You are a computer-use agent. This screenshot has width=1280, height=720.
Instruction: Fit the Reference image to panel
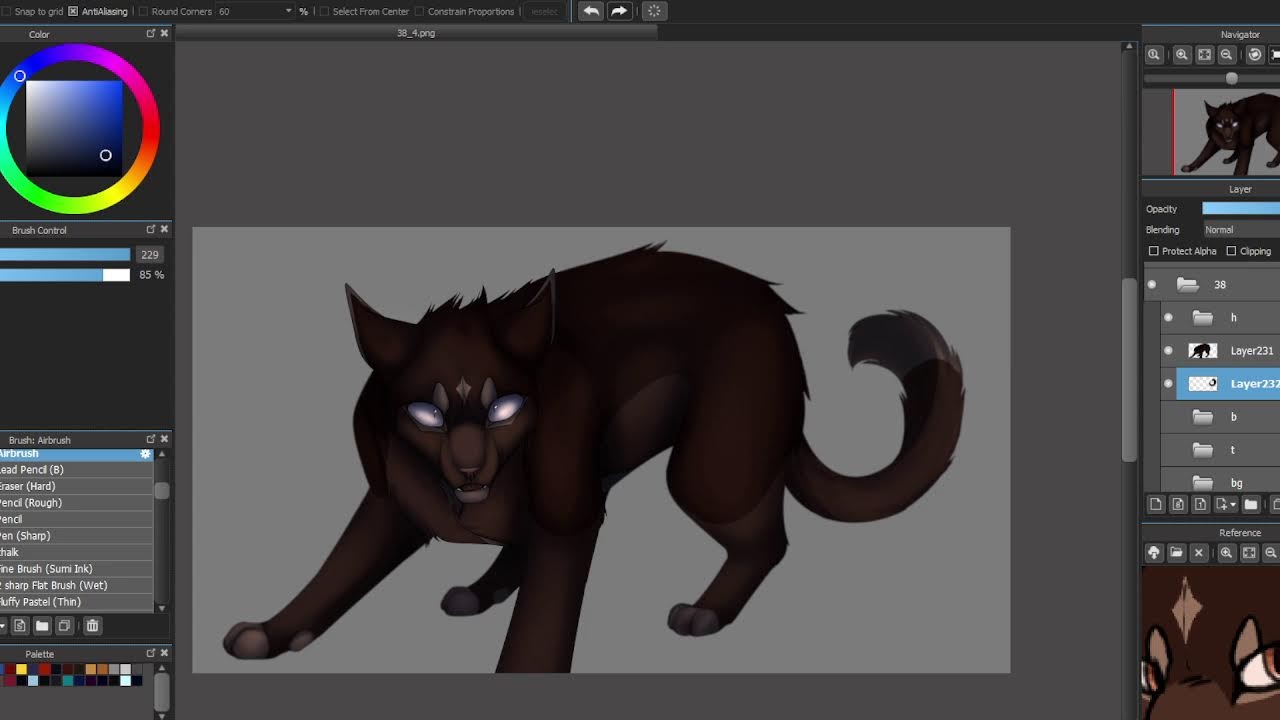pyautogui.click(x=1249, y=553)
